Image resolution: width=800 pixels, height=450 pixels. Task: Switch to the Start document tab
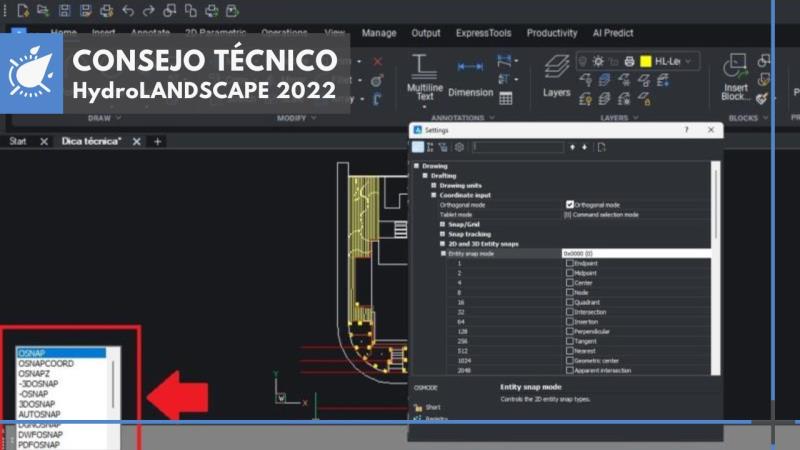[x=18, y=141]
